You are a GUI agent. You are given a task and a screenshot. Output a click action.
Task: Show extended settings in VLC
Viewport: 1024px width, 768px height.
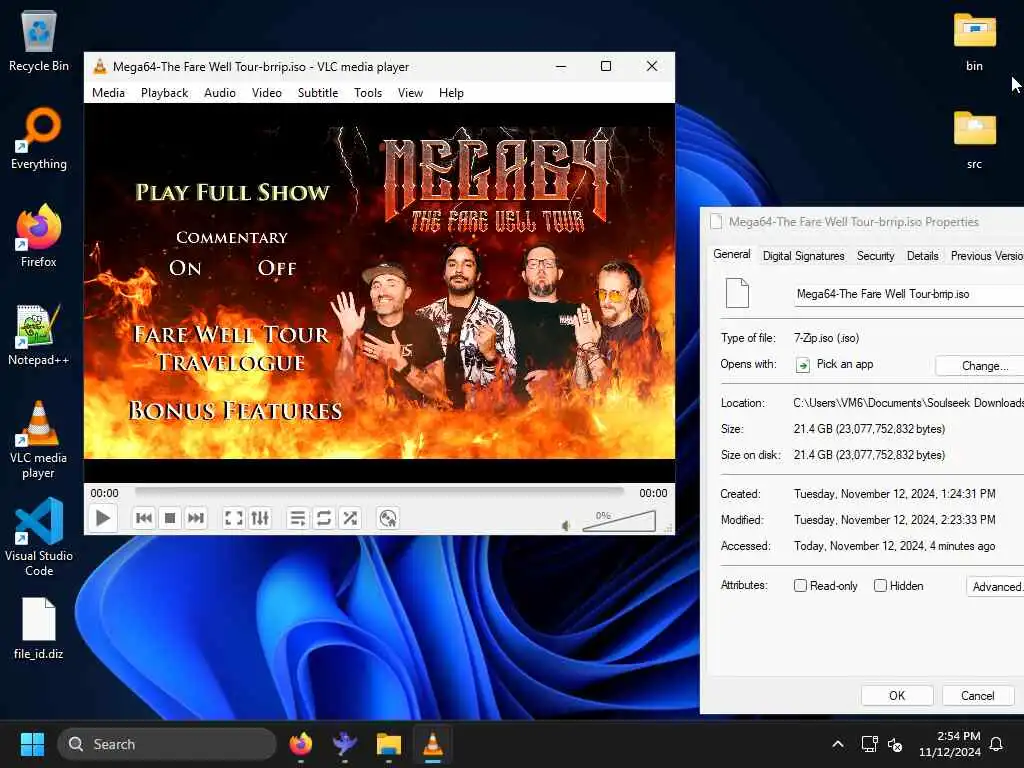pos(260,519)
